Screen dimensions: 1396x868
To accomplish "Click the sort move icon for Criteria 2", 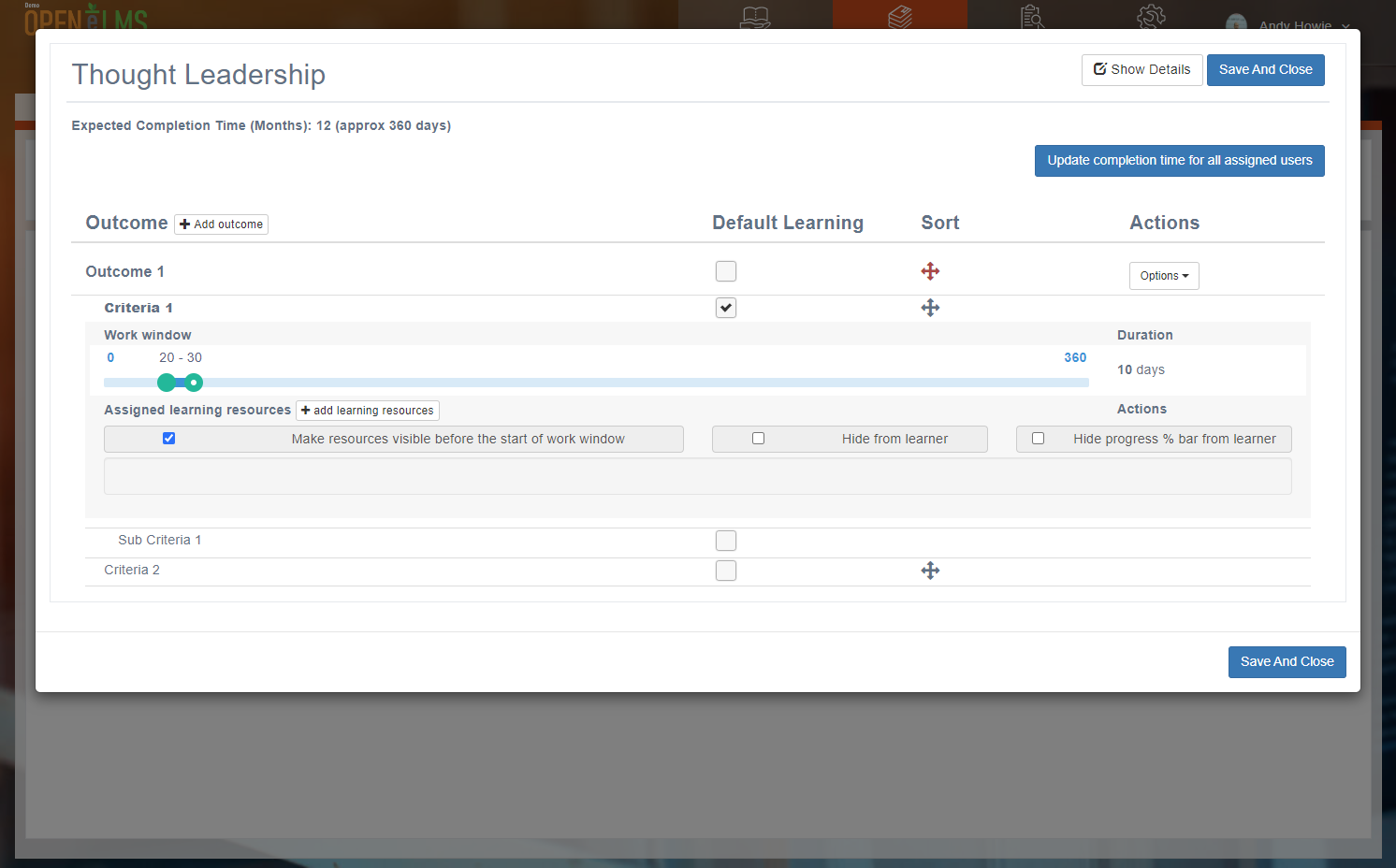I will coord(930,571).
